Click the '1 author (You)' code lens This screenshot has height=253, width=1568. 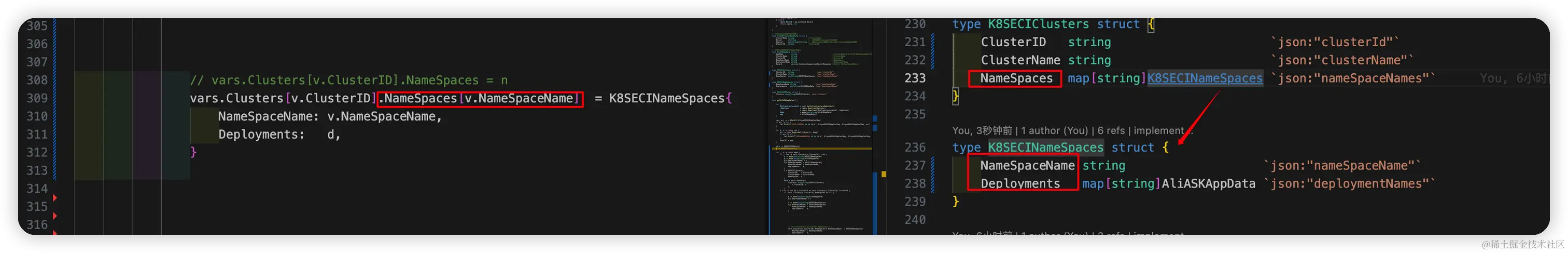click(1054, 130)
